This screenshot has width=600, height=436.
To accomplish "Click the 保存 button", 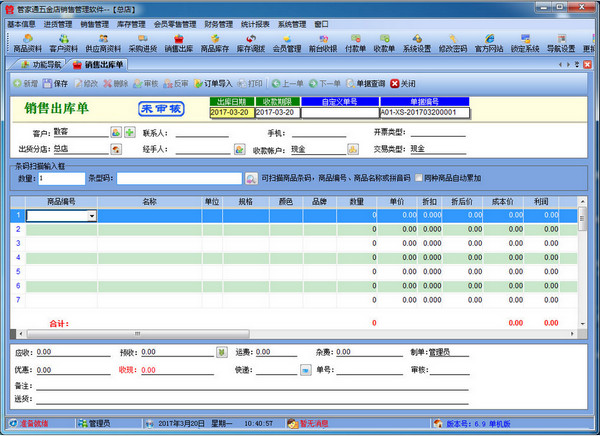I will click(56, 83).
